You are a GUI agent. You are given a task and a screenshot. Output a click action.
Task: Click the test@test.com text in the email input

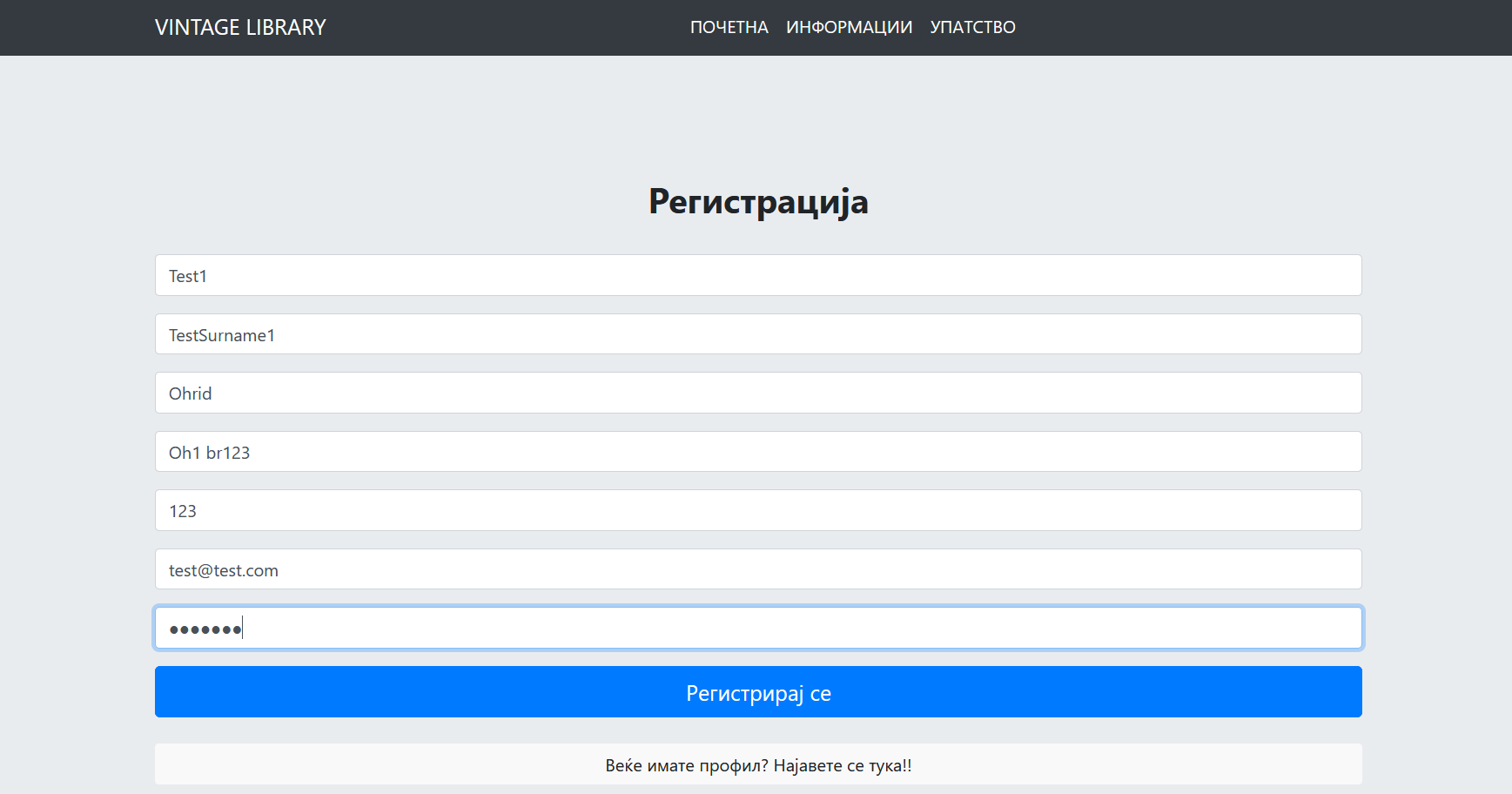coord(224,570)
